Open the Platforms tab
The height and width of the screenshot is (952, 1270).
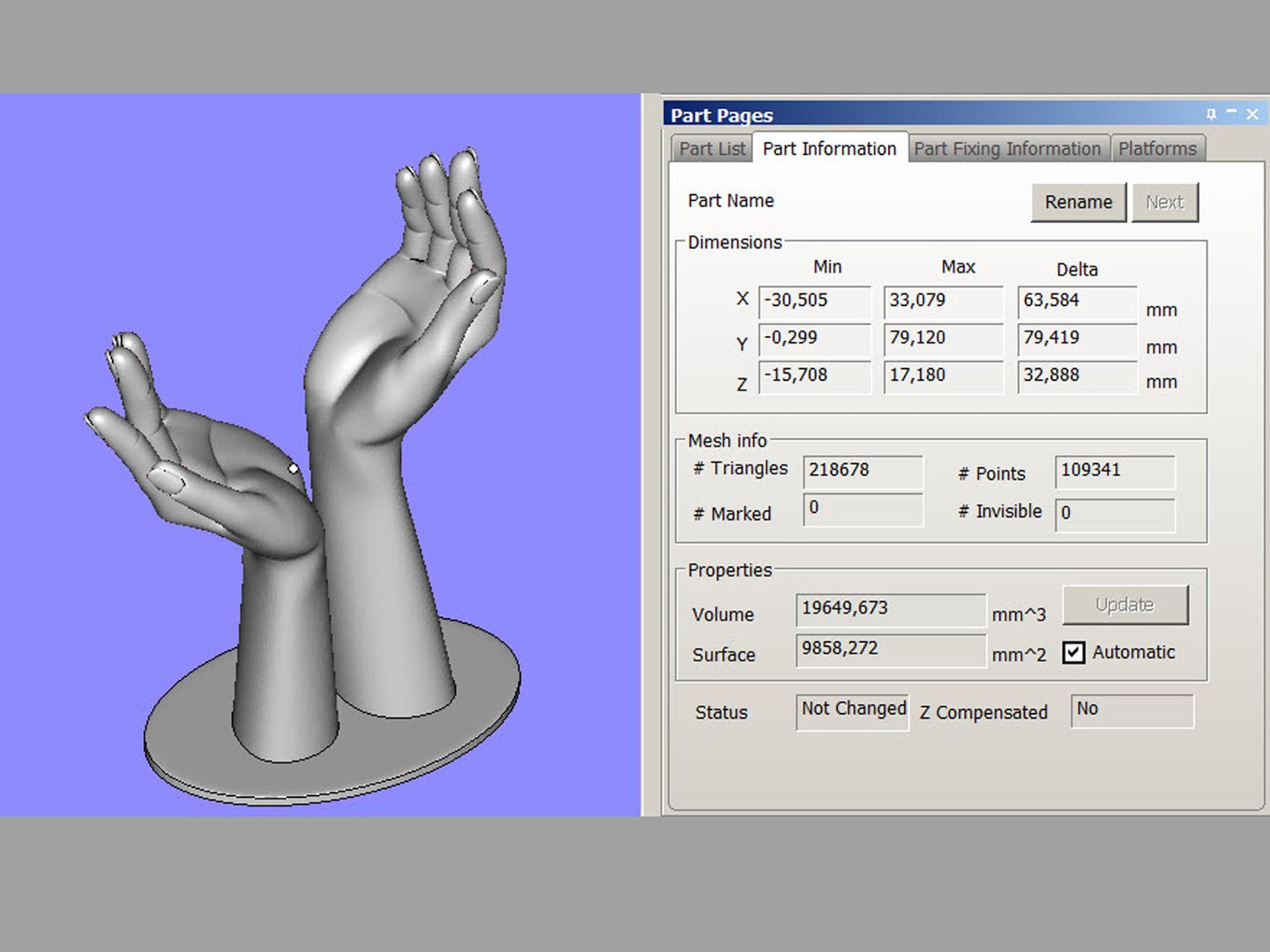tap(1157, 149)
